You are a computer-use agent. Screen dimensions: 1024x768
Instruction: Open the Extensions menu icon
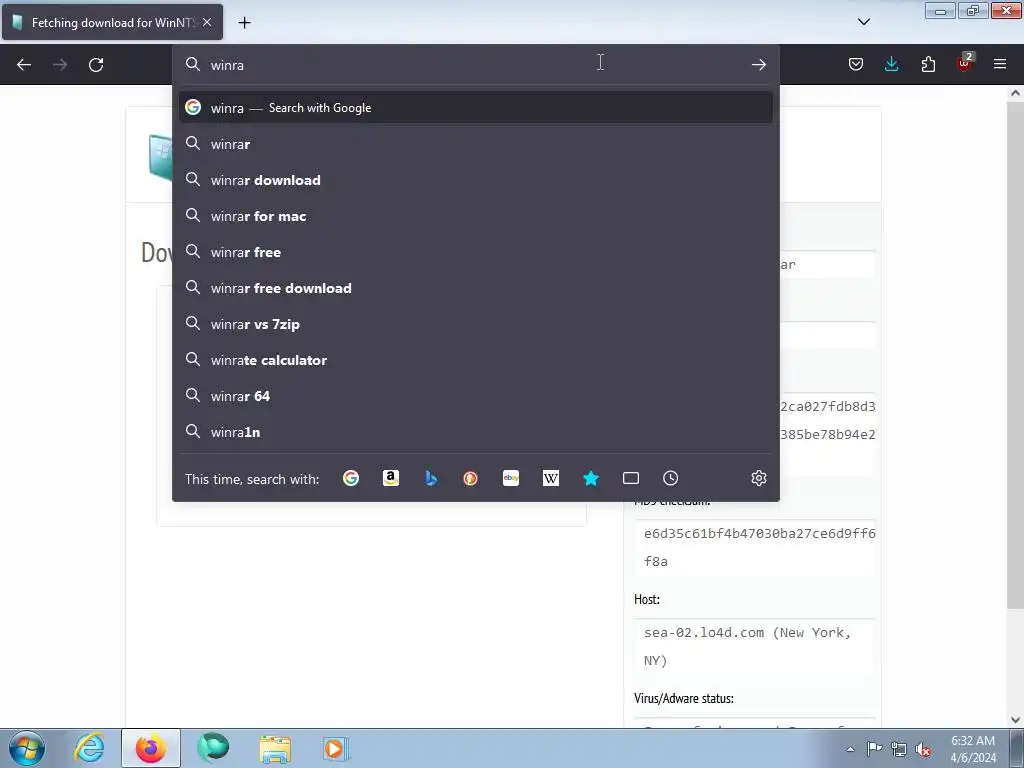928,64
